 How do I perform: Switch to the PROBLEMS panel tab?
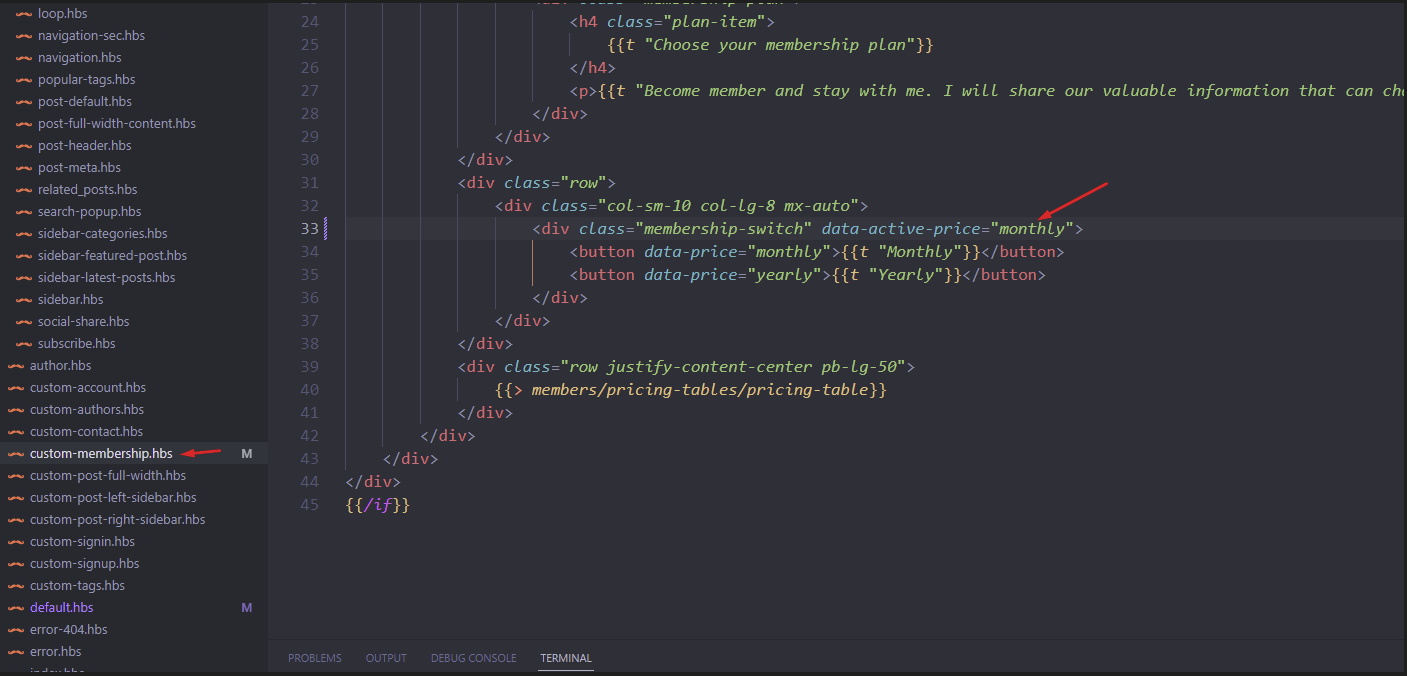pos(315,658)
